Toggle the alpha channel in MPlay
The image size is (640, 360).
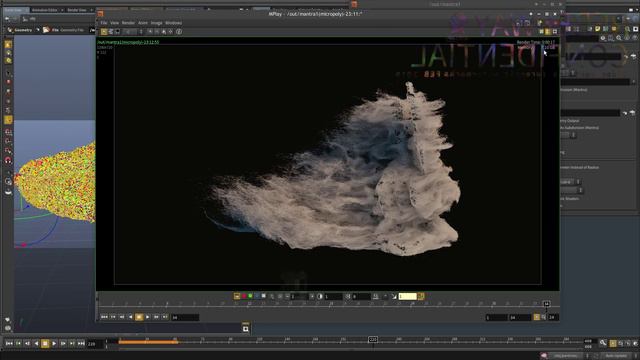click(x=264, y=296)
